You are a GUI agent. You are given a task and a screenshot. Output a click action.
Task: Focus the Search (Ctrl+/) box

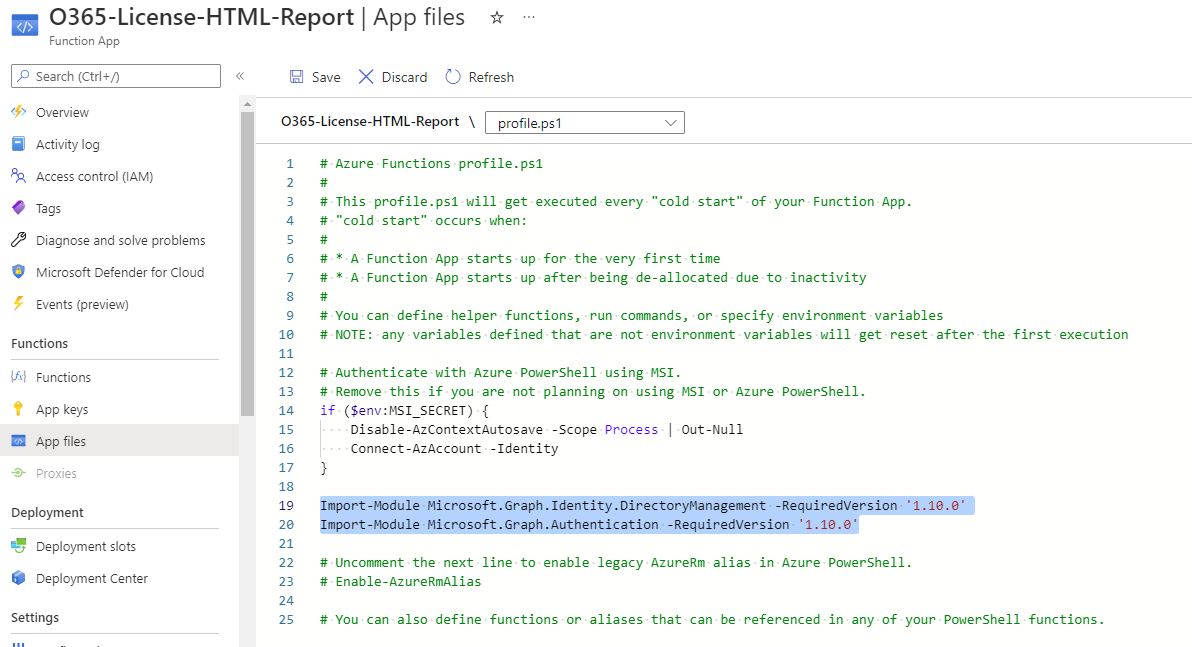pyautogui.click(x=116, y=76)
